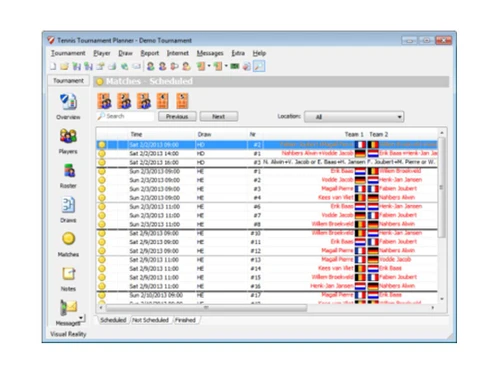Select match #17 on Sun 2/10/2013 09:00

click(267, 295)
